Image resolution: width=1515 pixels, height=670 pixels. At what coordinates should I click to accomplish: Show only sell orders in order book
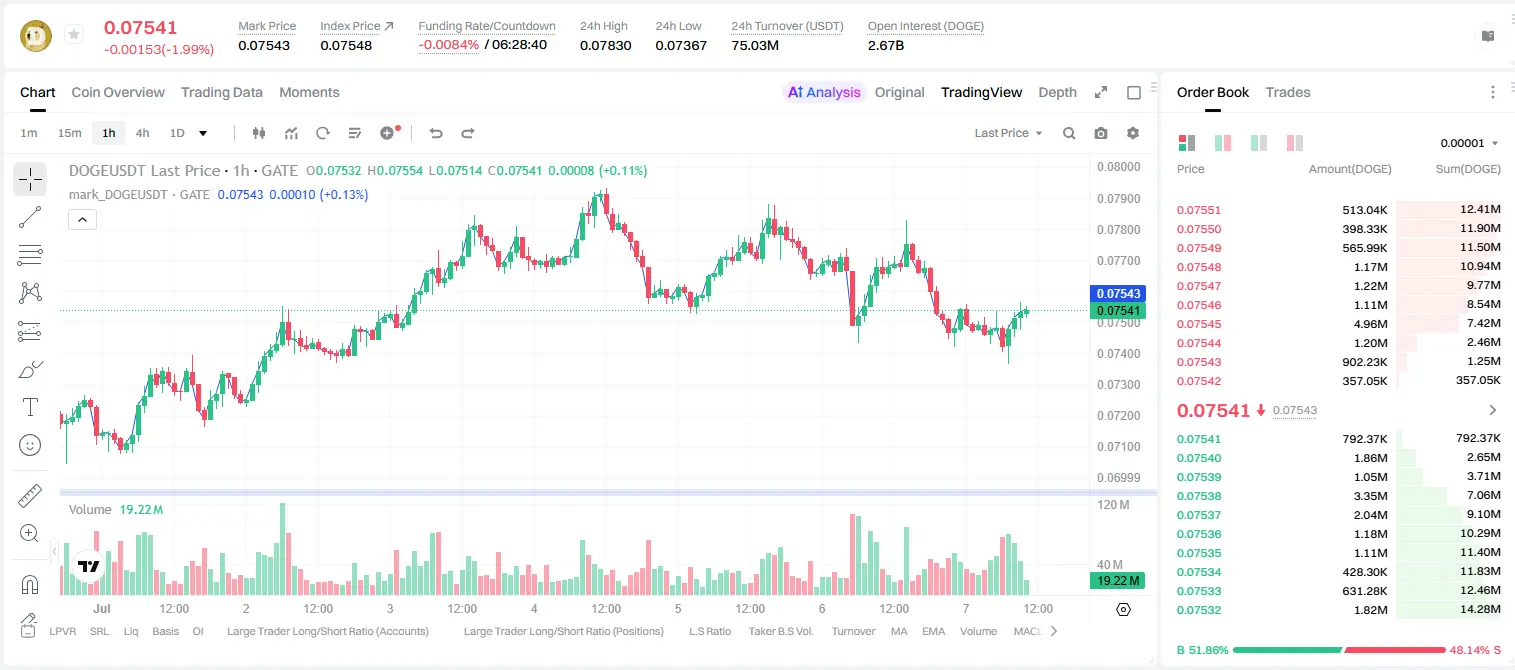1293,143
